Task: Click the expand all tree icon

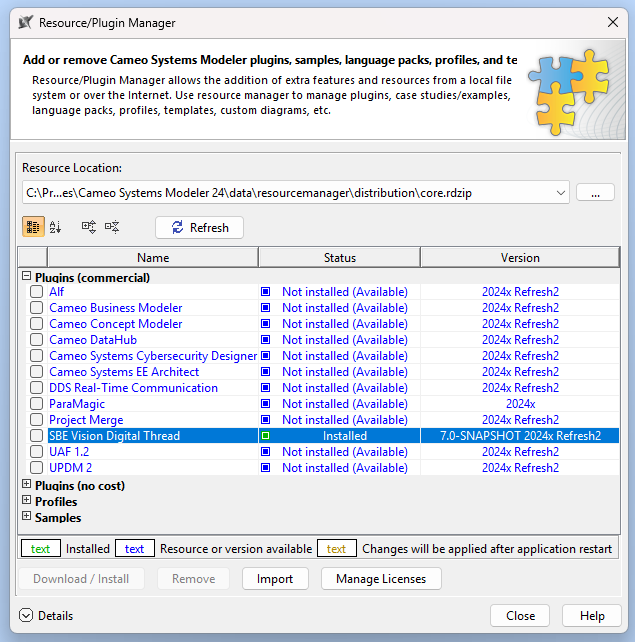Action: [x=89, y=227]
